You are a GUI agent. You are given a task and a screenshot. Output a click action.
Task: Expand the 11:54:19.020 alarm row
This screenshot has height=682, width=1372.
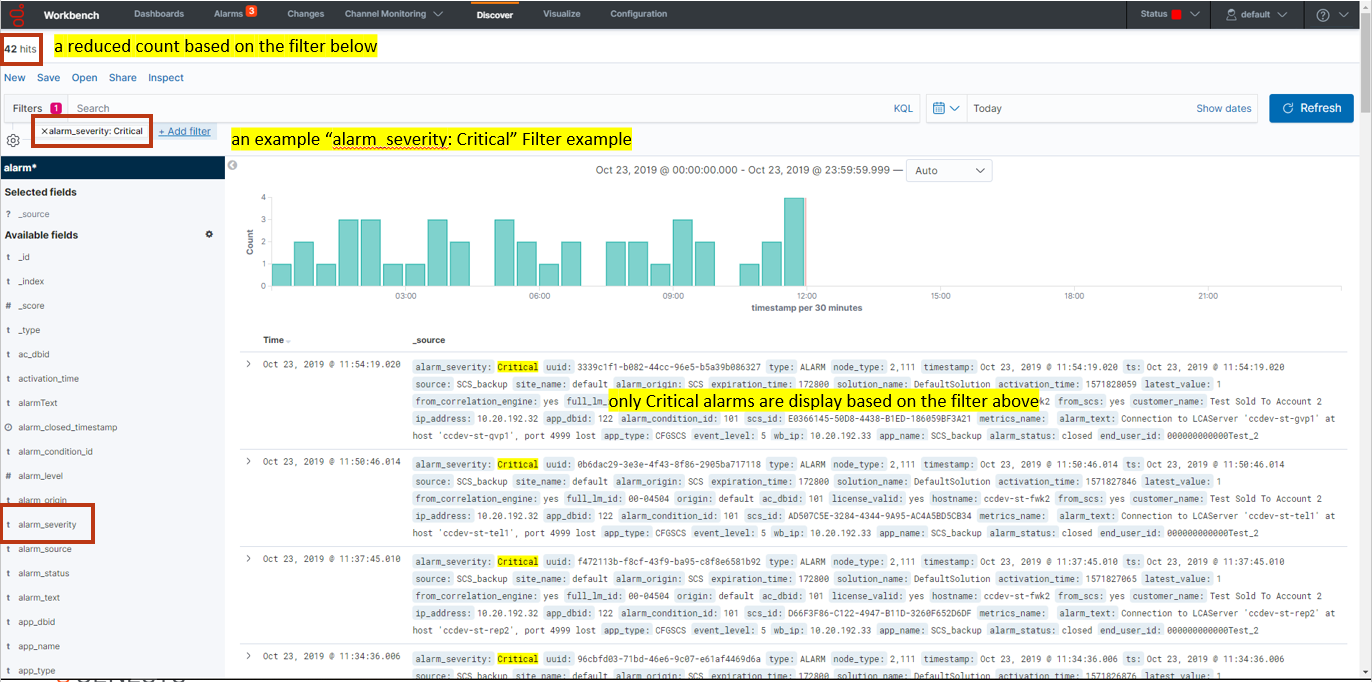(x=249, y=363)
